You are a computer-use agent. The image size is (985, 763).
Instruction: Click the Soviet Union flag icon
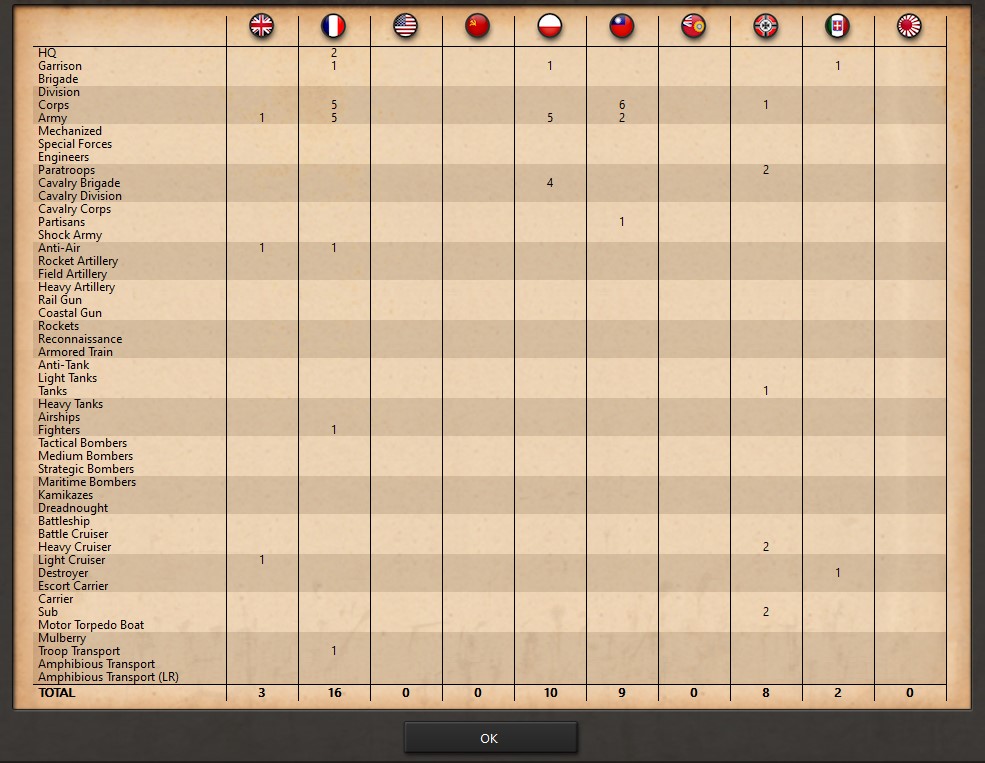(x=477, y=26)
